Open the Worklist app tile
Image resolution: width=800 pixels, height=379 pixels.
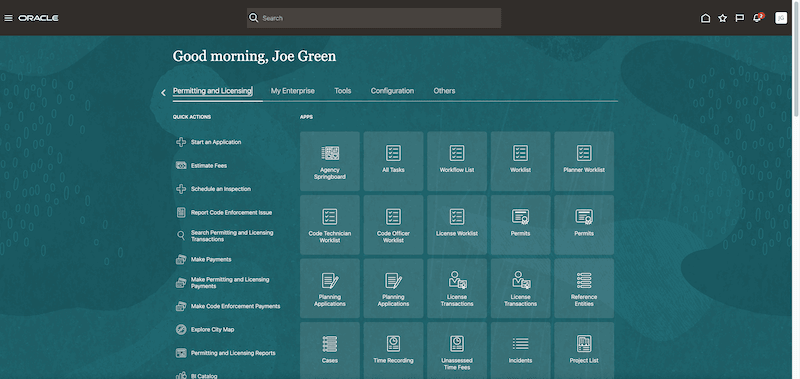(x=520, y=161)
